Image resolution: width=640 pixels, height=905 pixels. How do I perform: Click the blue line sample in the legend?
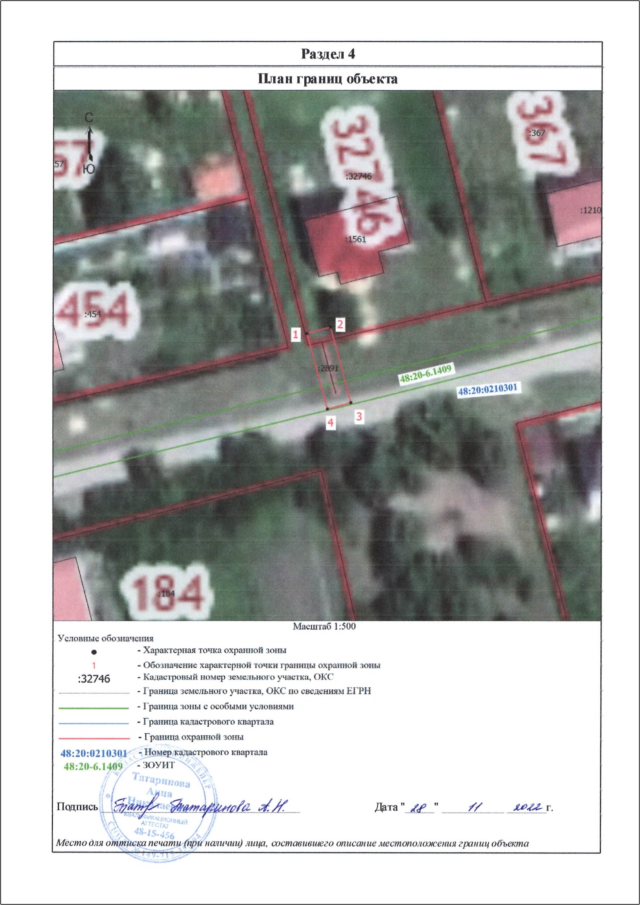pyautogui.click(x=93, y=721)
